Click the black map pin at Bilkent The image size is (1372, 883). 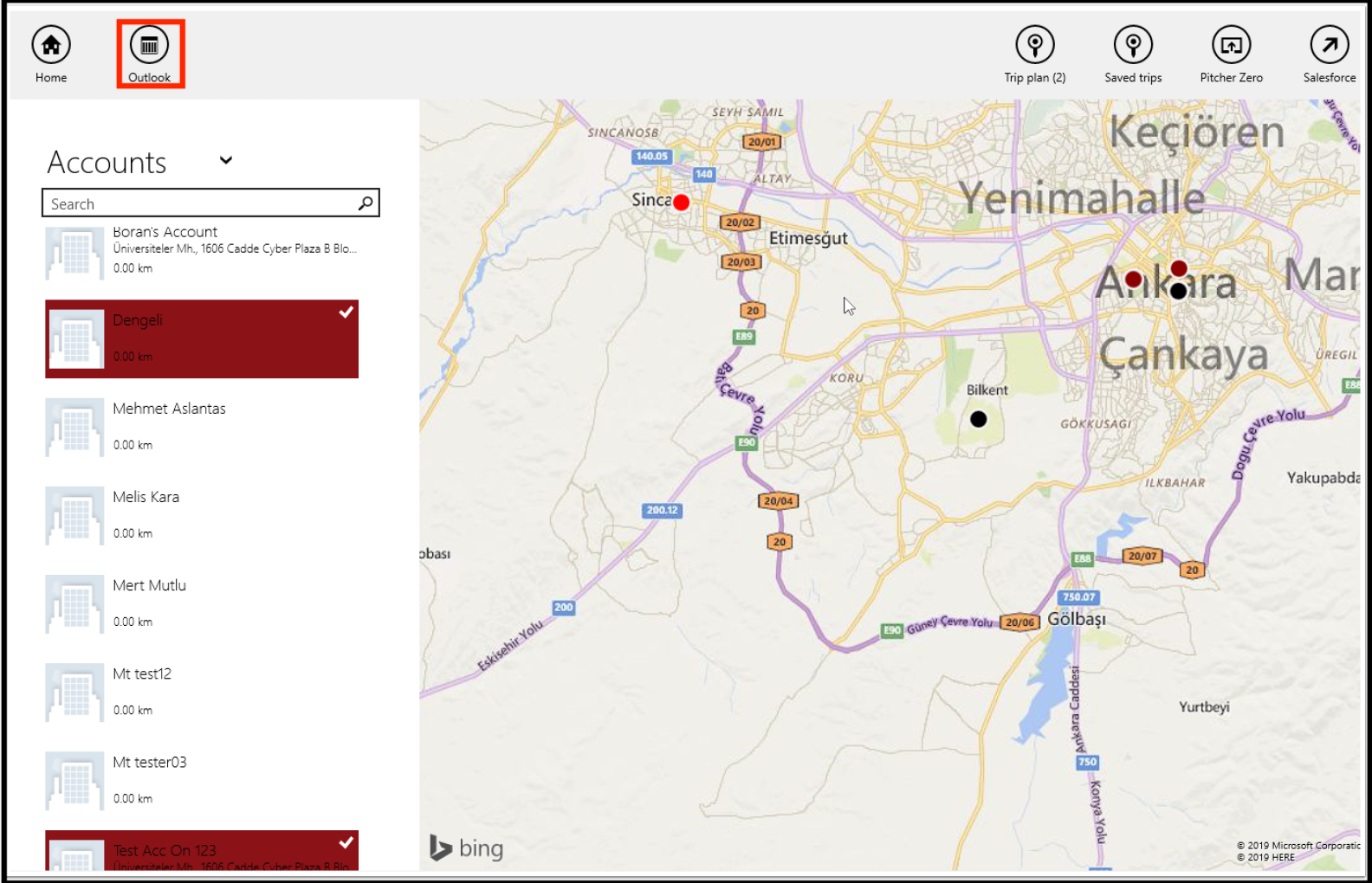tap(979, 420)
